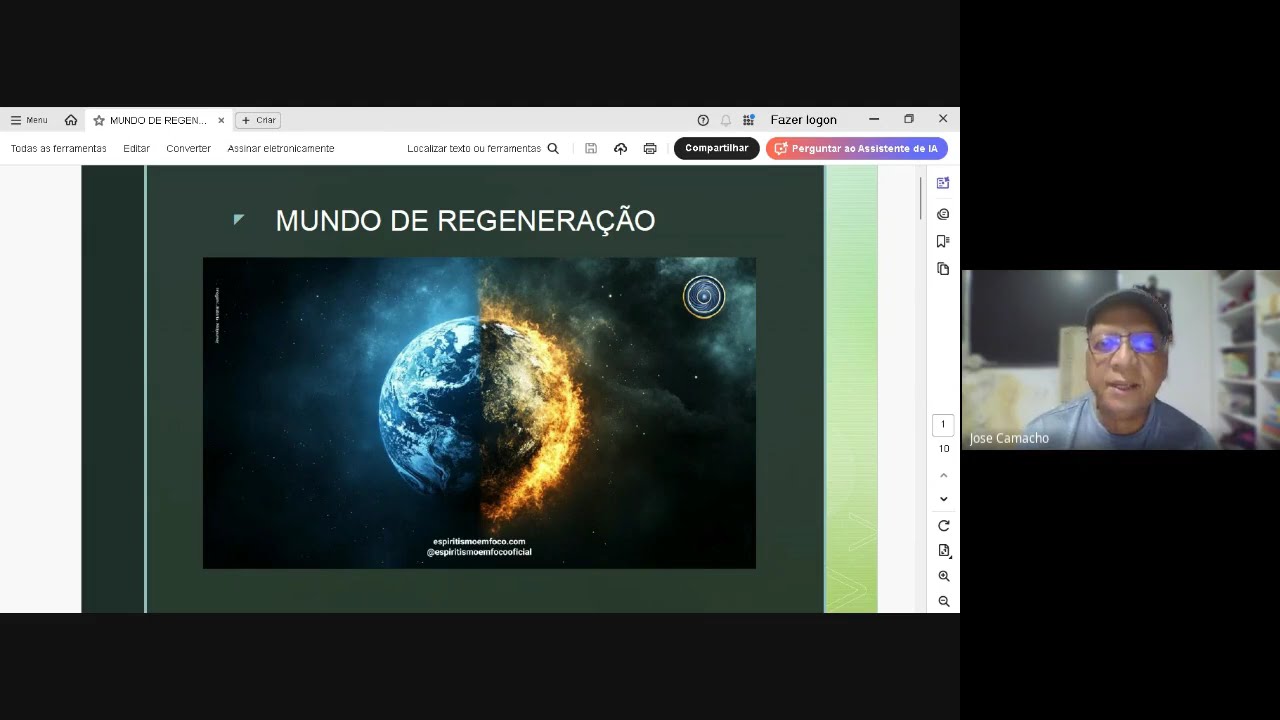The image size is (1280, 720).
Task: Open Todas as ferramentas panel
Action: (59, 148)
